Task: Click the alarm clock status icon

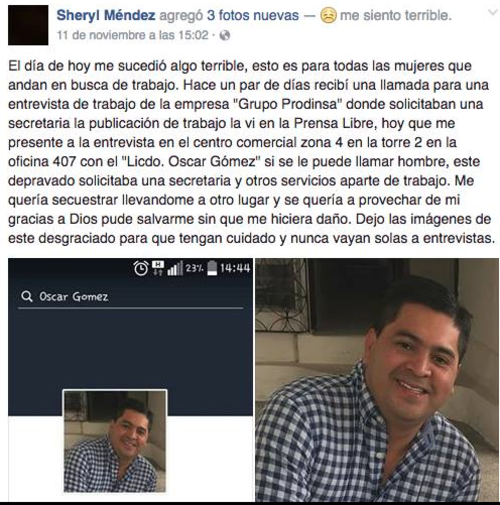Action: [141, 268]
